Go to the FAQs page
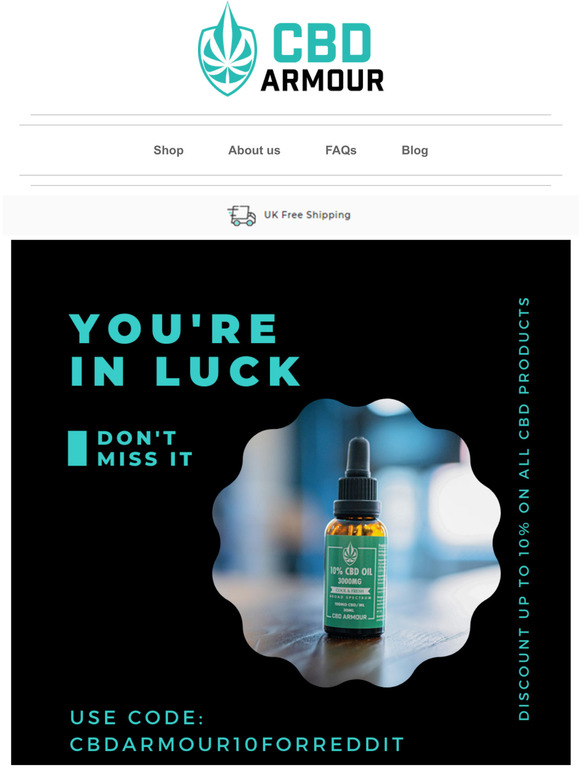Image resolution: width=580 pixels, height=774 pixels. click(x=341, y=150)
